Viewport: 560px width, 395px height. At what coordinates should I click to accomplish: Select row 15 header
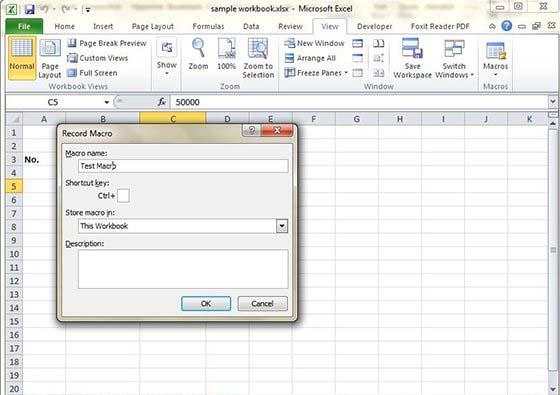pos(14,321)
